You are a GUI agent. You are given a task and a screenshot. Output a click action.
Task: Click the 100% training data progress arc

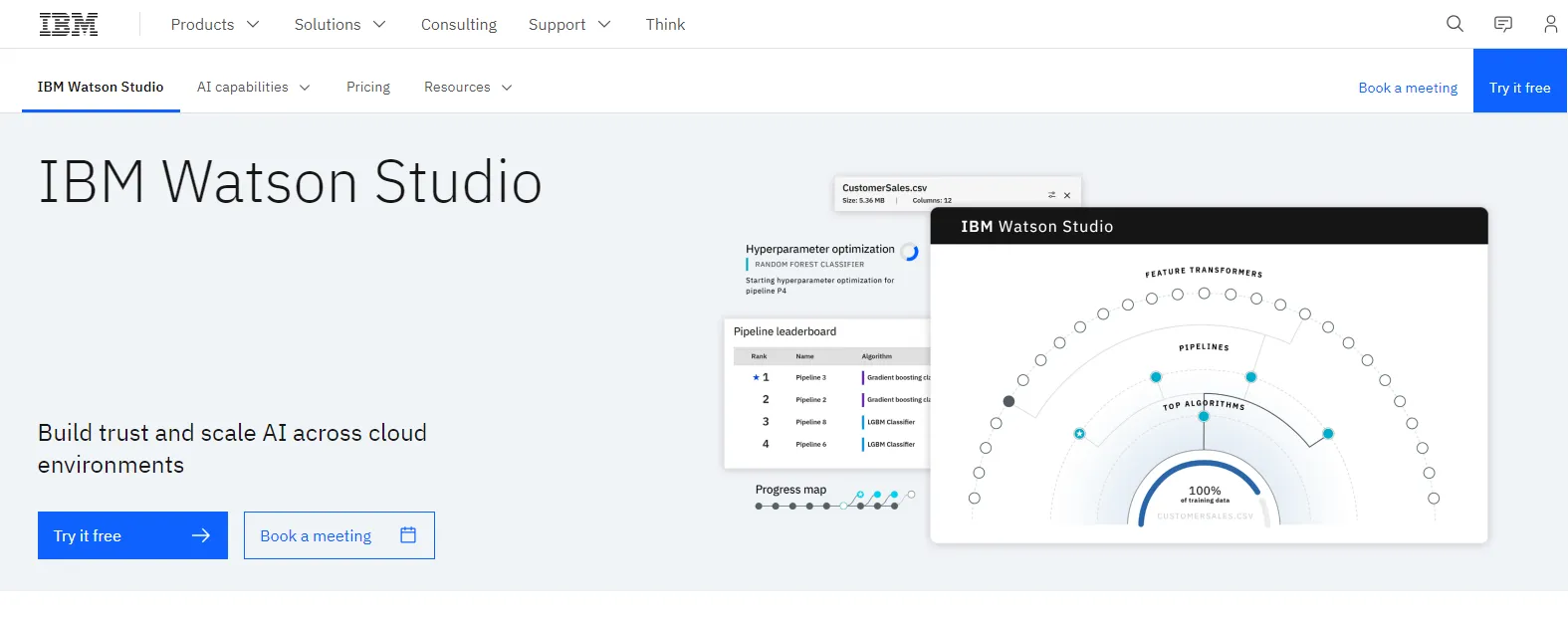pos(1204,465)
